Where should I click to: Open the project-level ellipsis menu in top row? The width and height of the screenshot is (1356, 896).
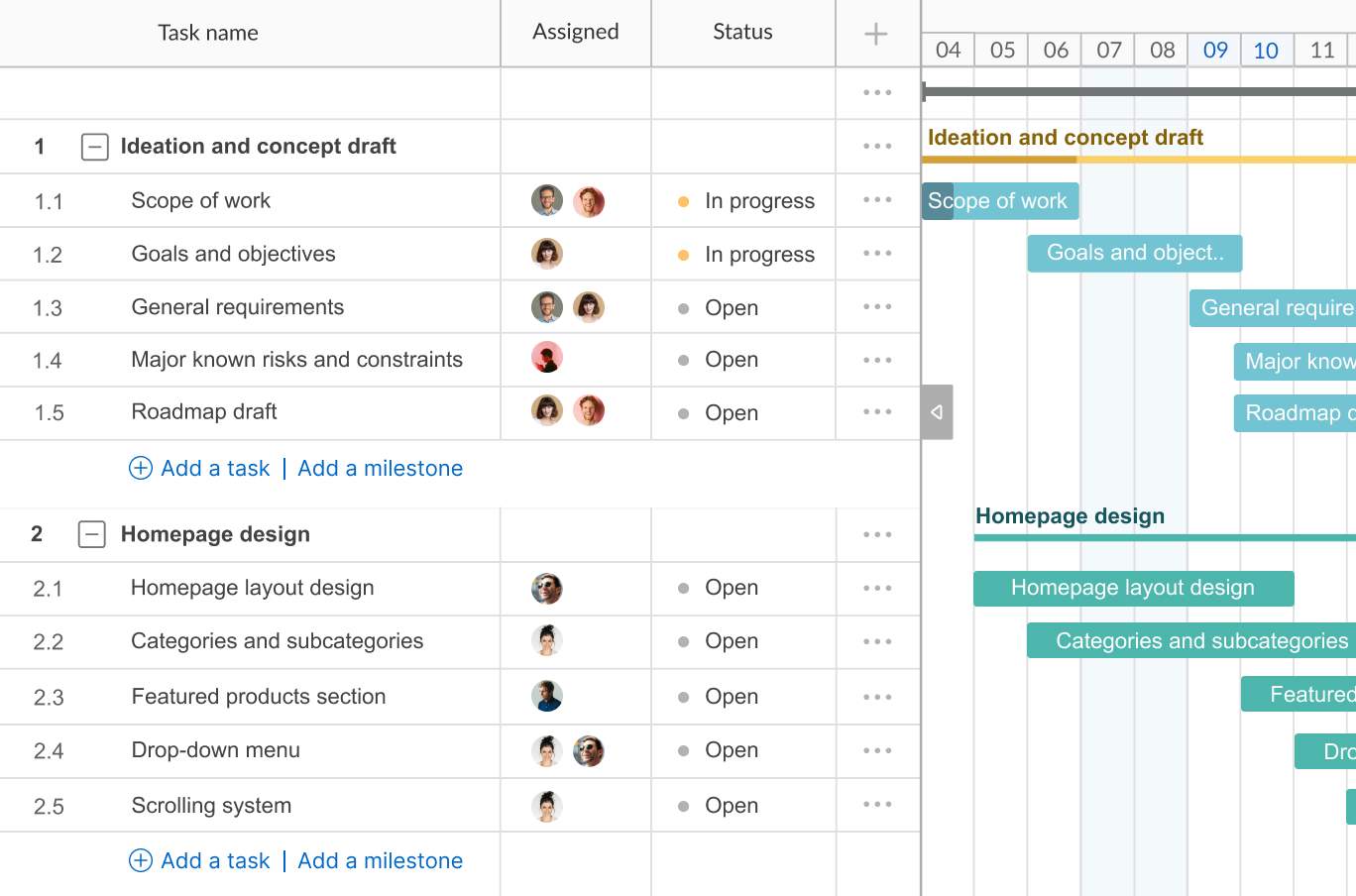pyautogui.click(x=876, y=92)
